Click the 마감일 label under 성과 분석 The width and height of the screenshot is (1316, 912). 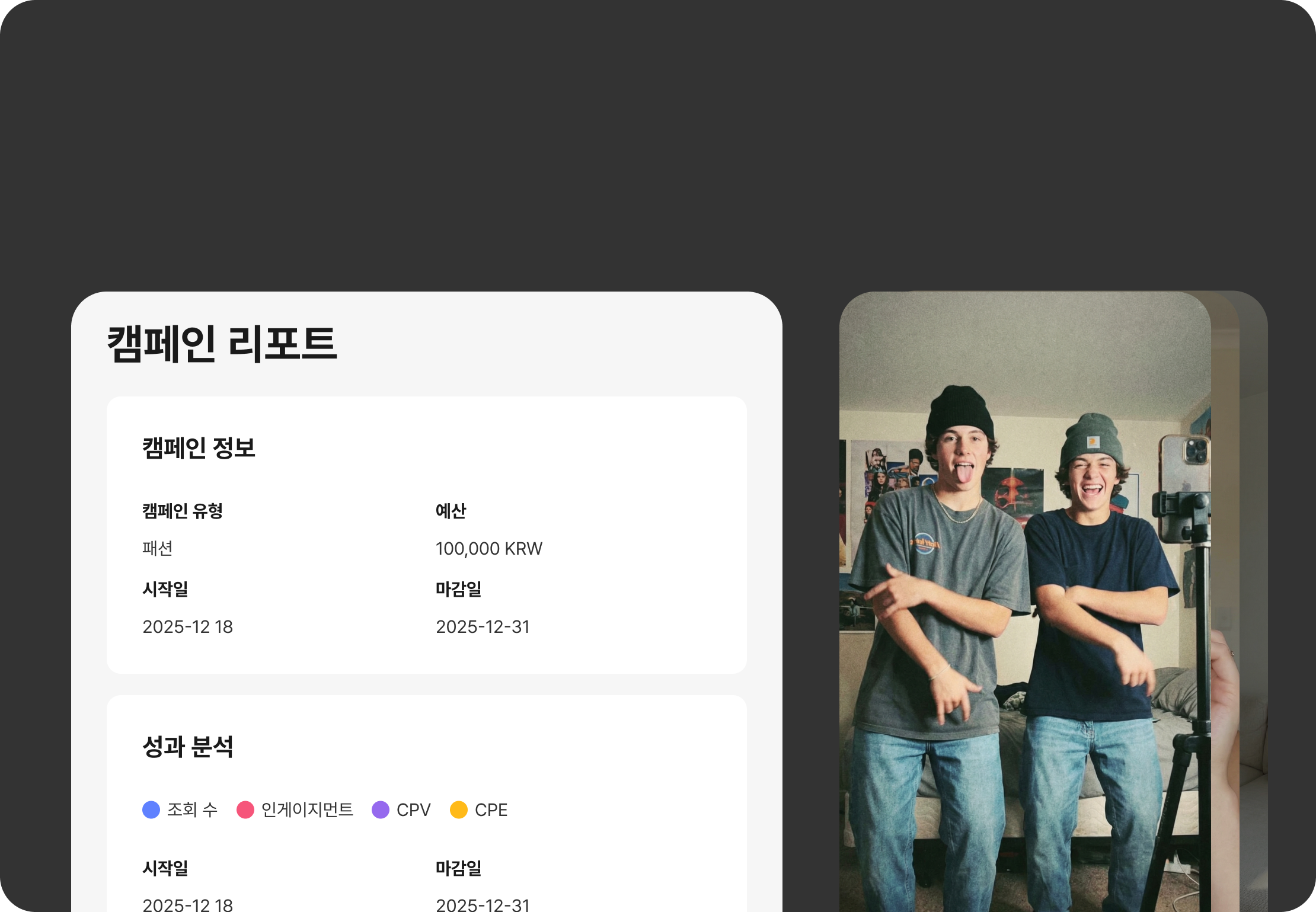pyautogui.click(x=458, y=868)
